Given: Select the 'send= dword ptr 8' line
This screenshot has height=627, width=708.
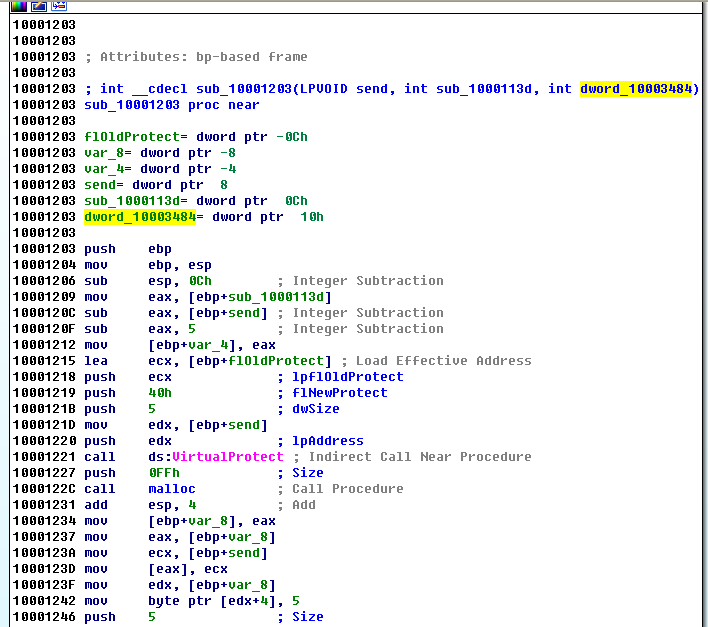Looking at the screenshot, I should click(x=156, y=185).
